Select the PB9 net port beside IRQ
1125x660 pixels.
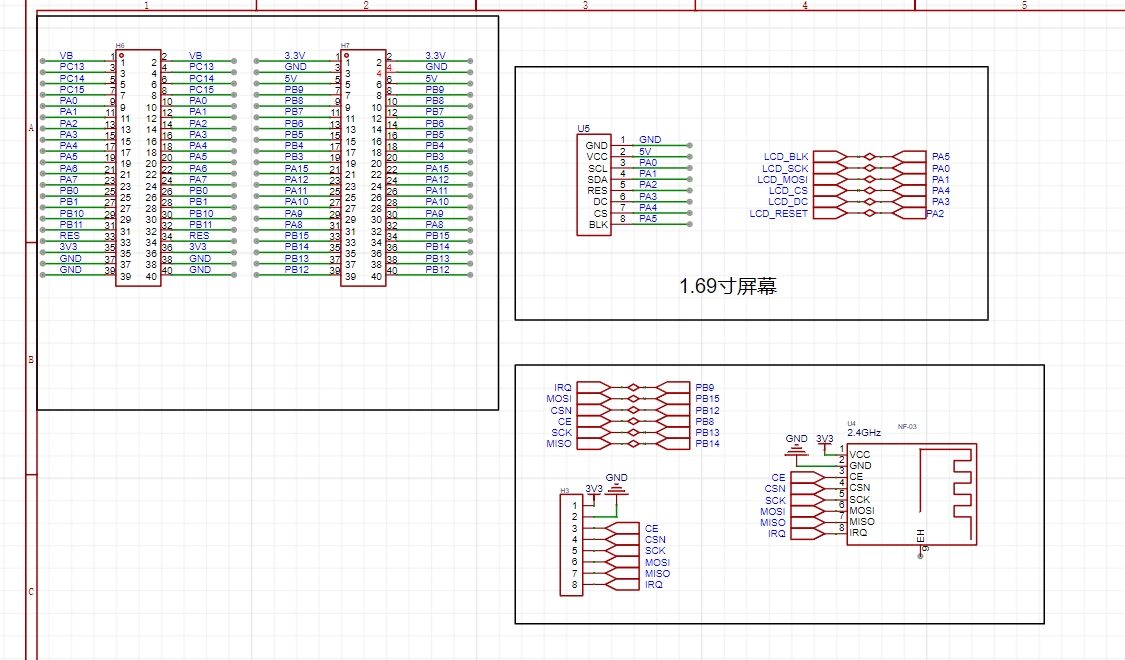674,387
